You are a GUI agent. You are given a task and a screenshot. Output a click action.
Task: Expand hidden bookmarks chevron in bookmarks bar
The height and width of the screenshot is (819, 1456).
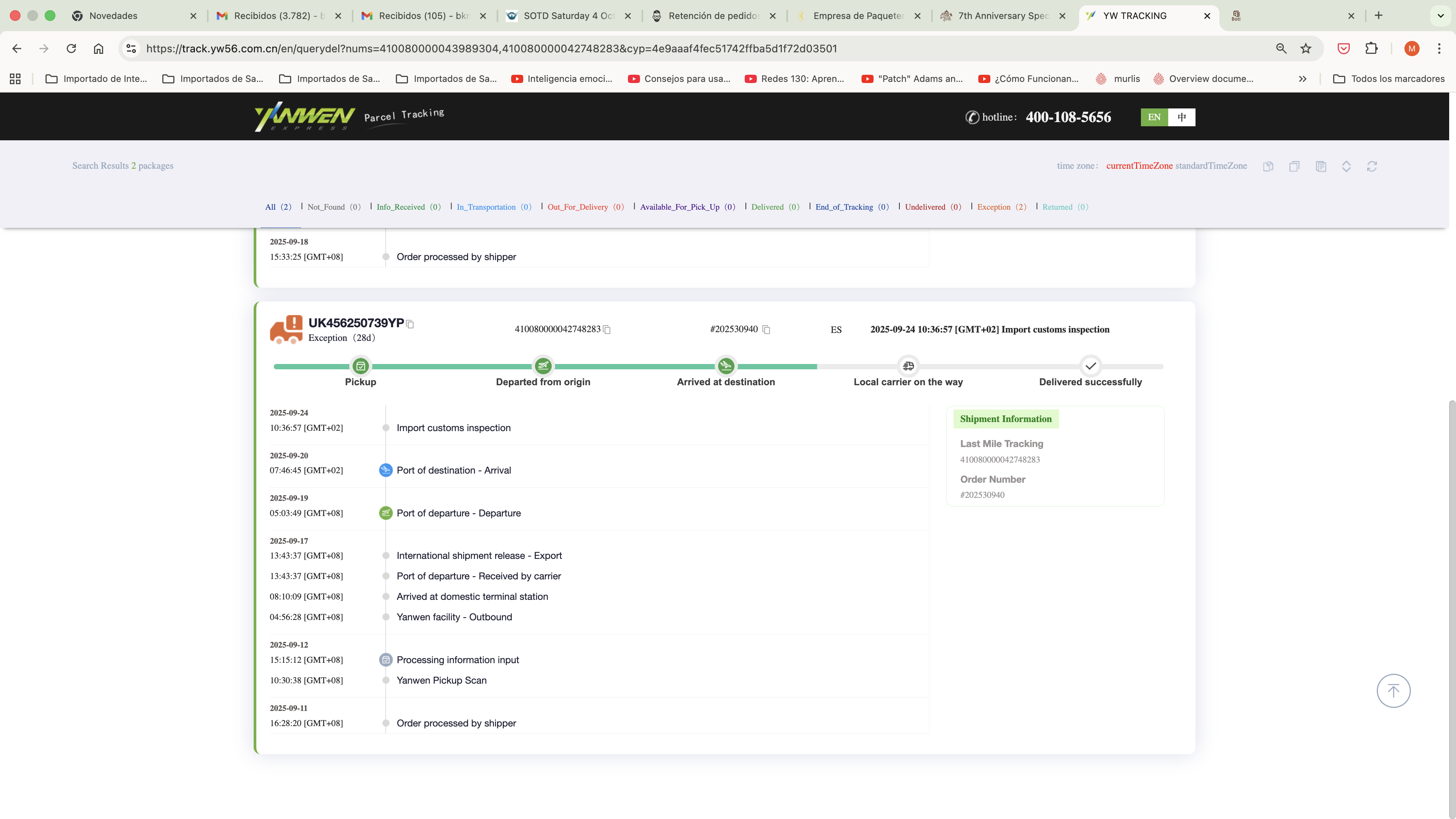tap(1302, 79)
